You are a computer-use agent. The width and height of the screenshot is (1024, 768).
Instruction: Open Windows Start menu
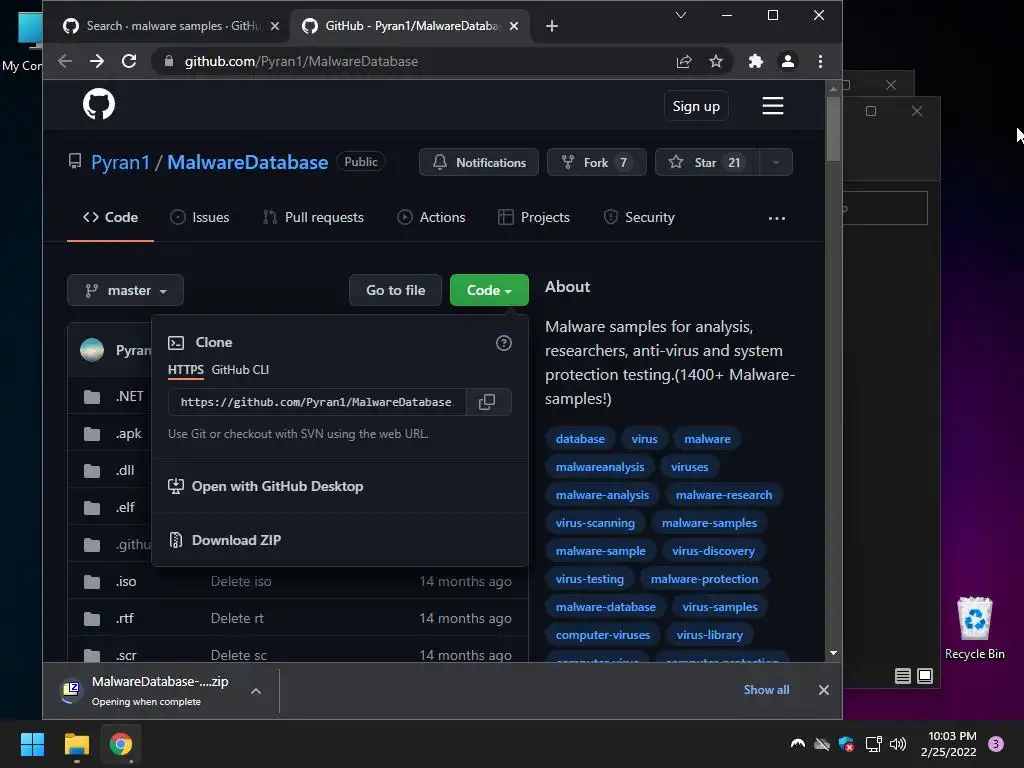click(32, 744)
